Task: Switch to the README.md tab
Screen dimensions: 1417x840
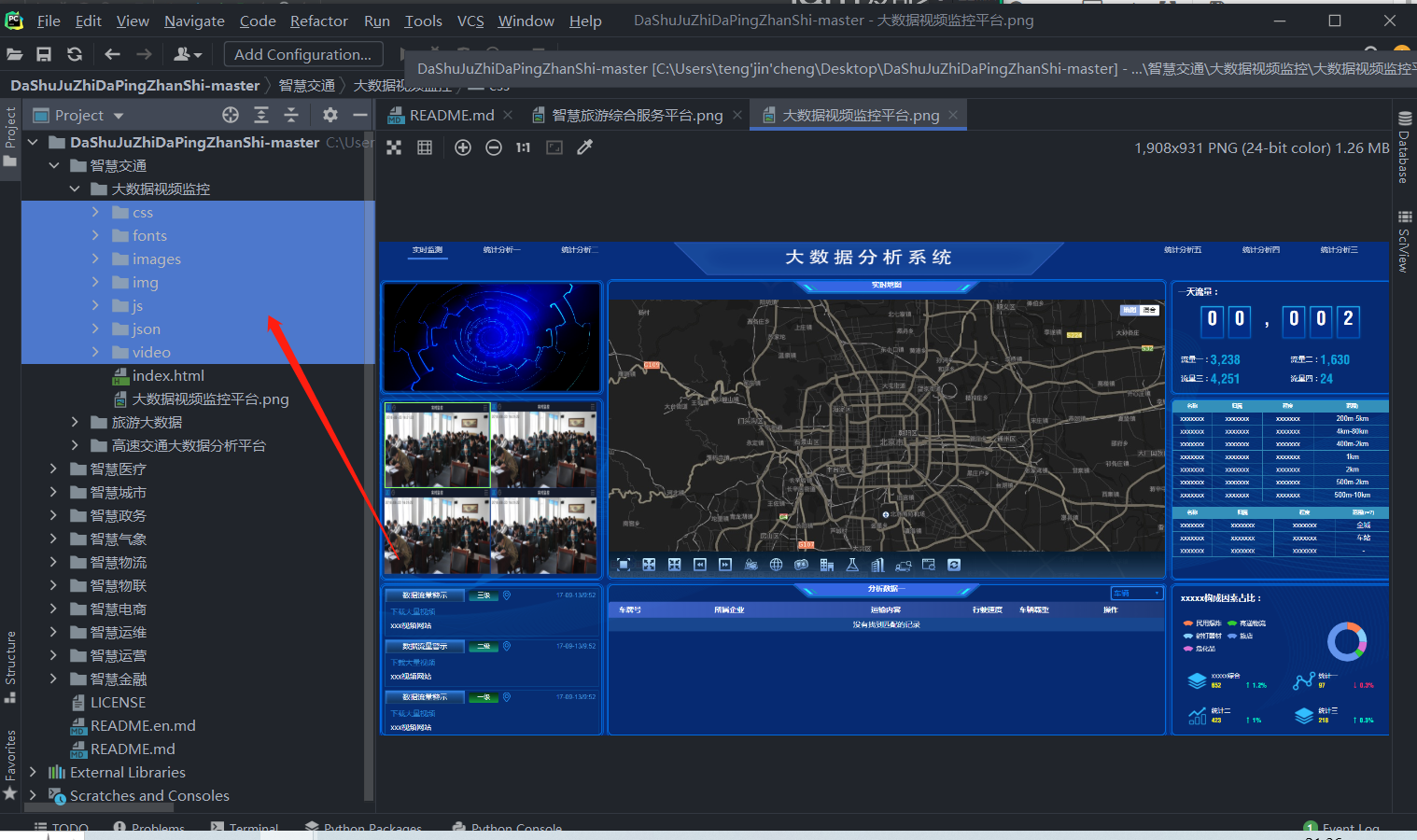Action: [451, 115]
